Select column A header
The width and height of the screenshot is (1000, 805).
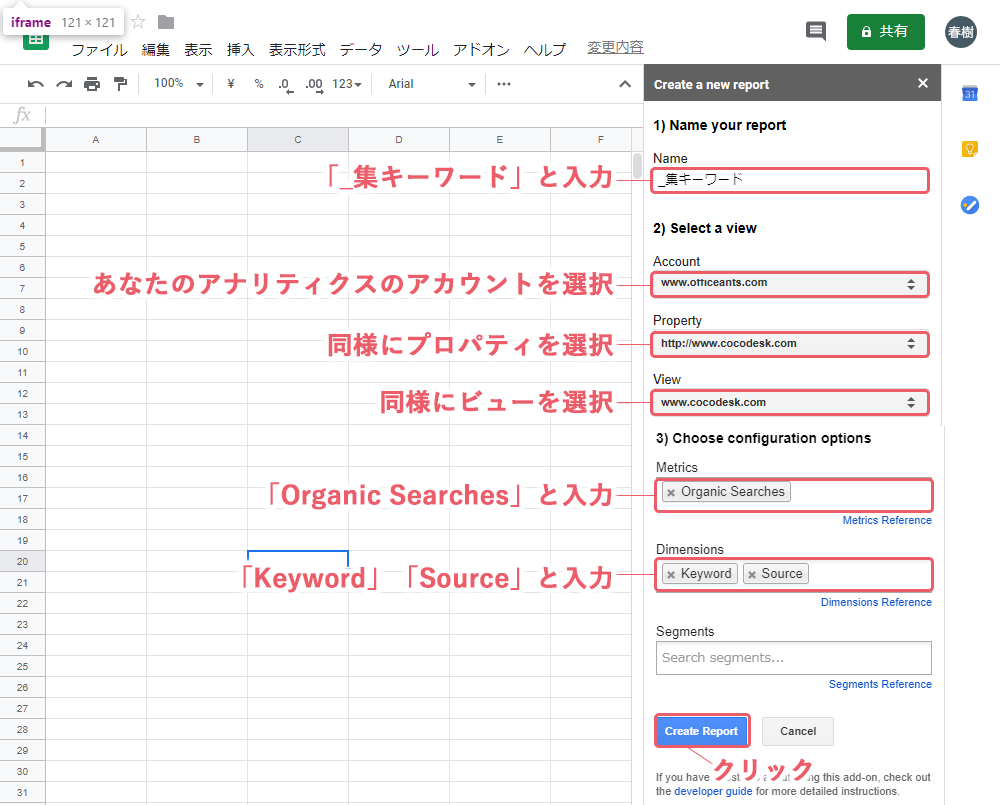pyautogui.click(x=96, y=139)
